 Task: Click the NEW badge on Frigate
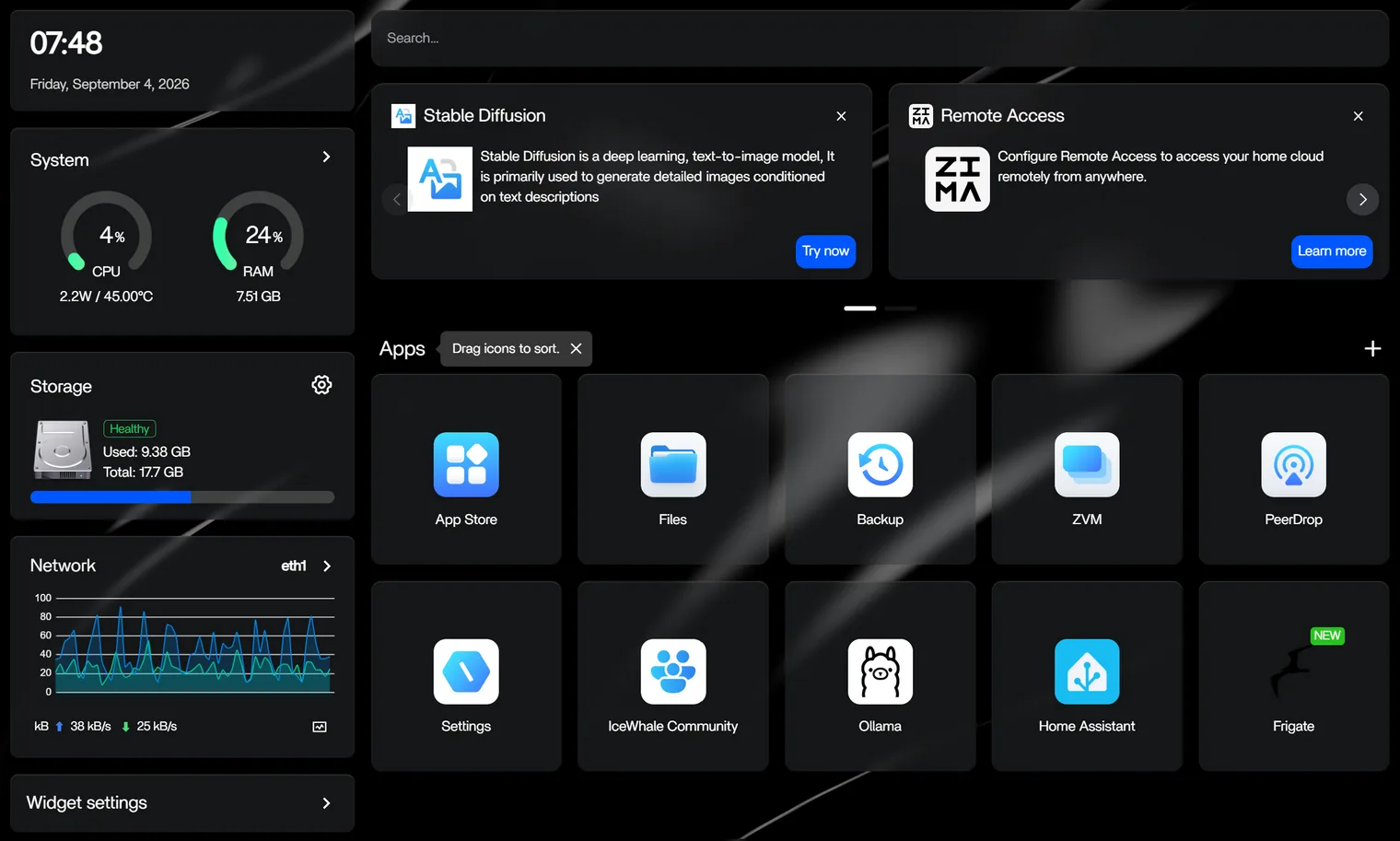(1327, 636)
